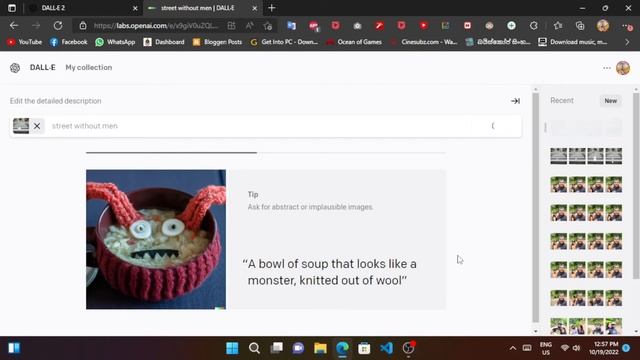This screenshot has height=360, width=640.
Task: Open File Explorer from taskbar
Action: 320,348
